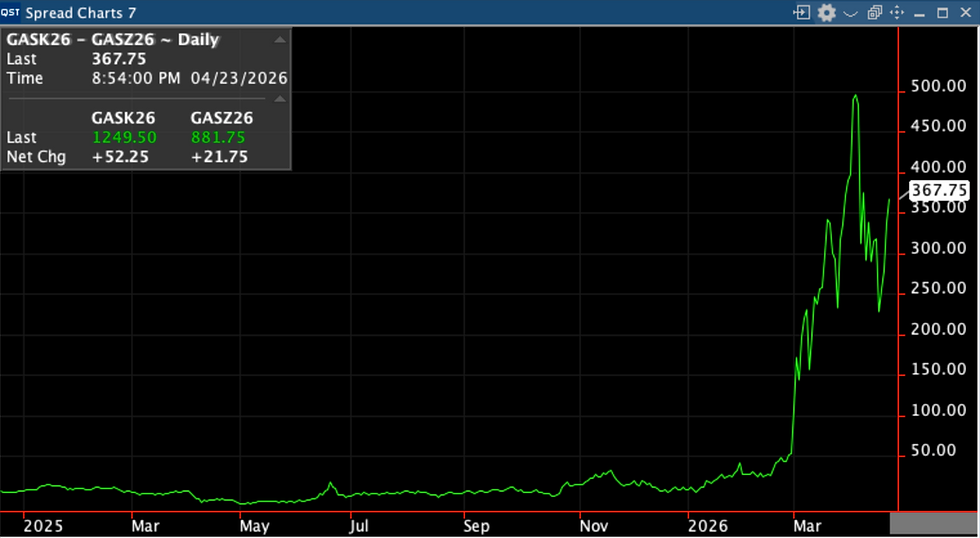Click the date 04/23/2026
The height and width of the screenshot is (538, 980).
point(239,78)
